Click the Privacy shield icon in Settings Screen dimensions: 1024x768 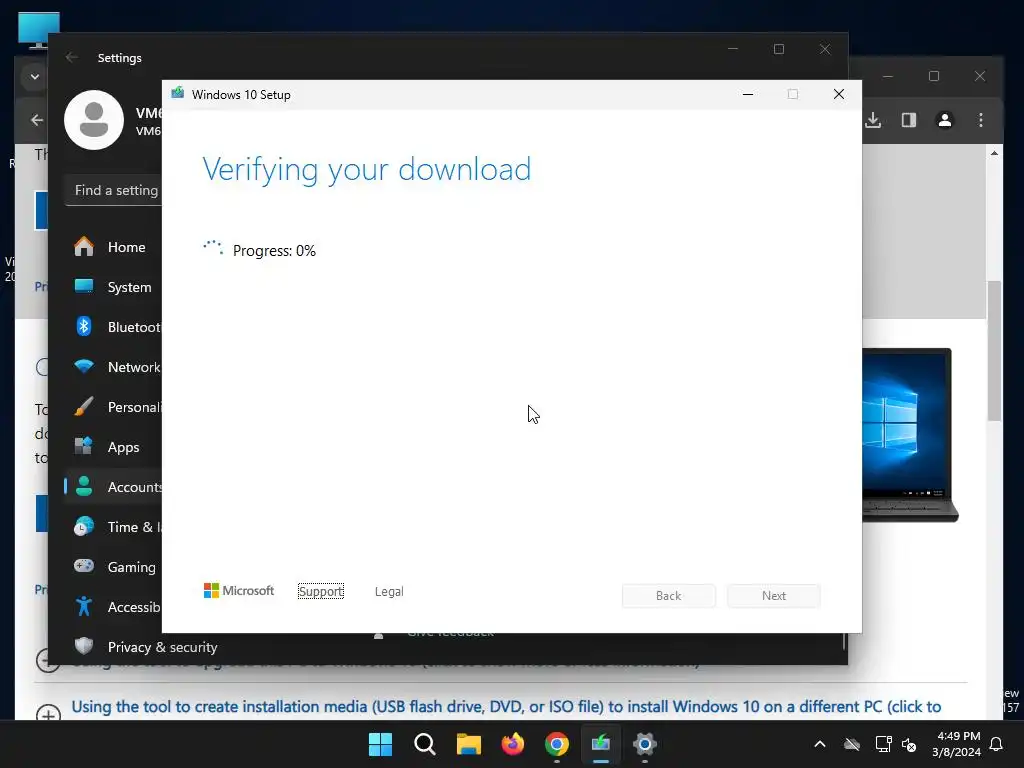pos(84,646)
